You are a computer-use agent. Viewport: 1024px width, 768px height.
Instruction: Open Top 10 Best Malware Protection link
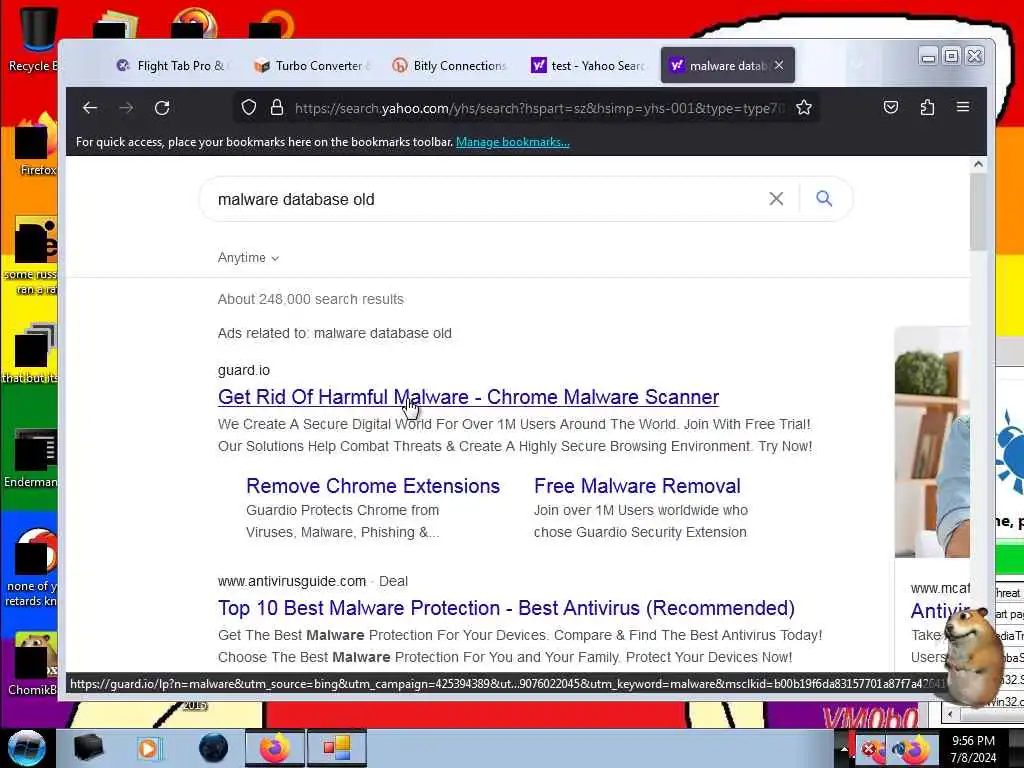506,608
